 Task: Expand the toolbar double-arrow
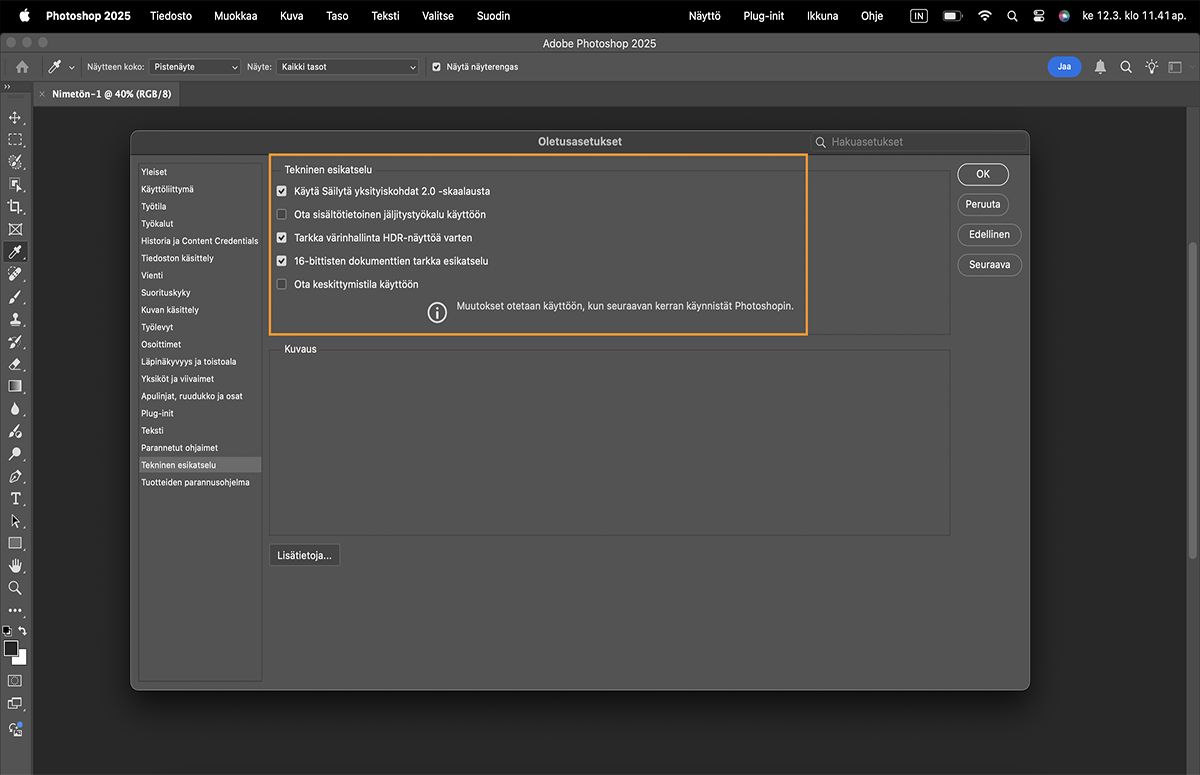(x=7, y=87)
